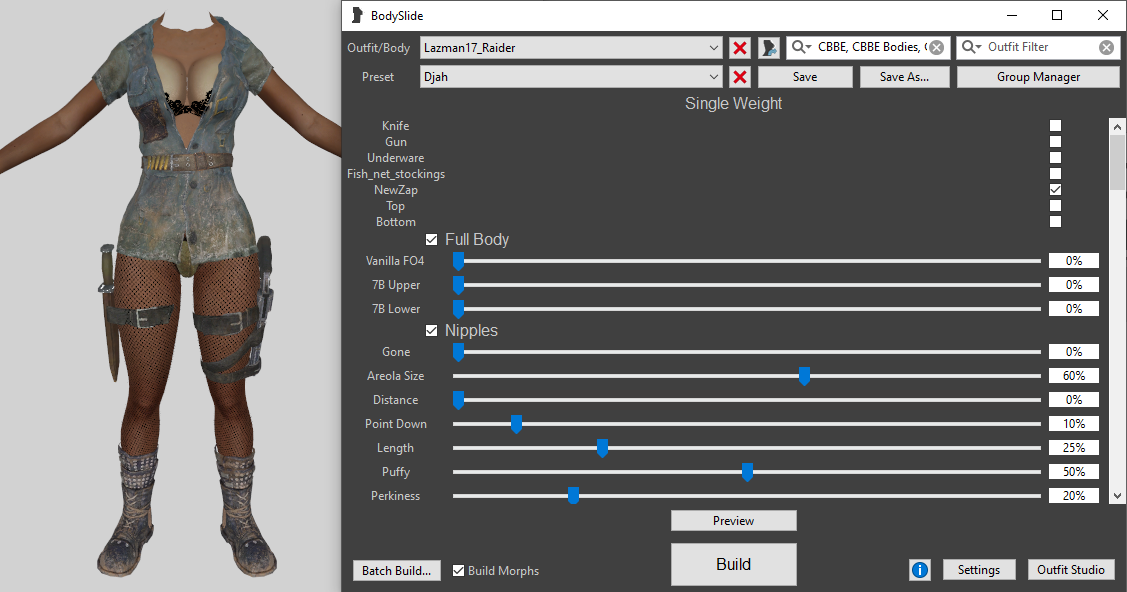Click the group filter icon beside the outfit delete button

[x=769, y=48]
